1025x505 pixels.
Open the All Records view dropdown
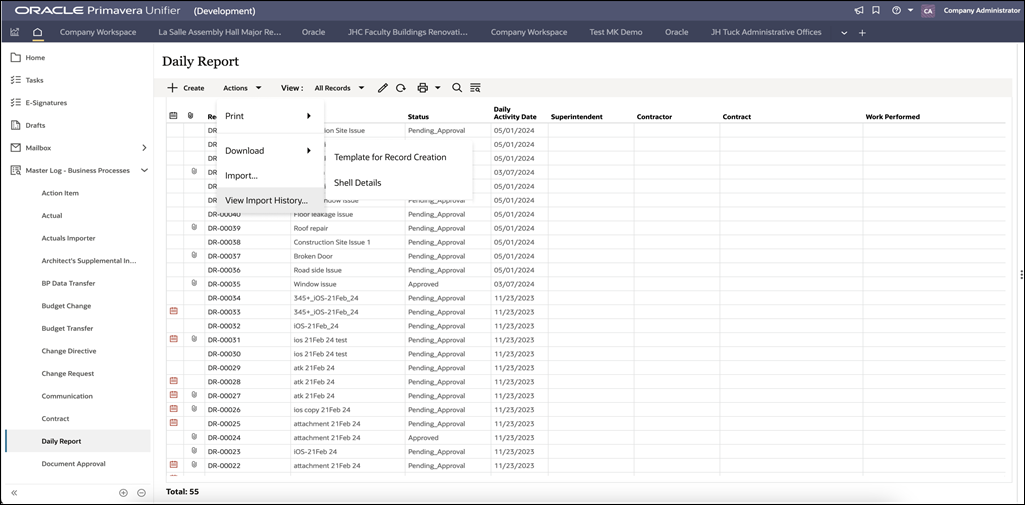[339, 88]
